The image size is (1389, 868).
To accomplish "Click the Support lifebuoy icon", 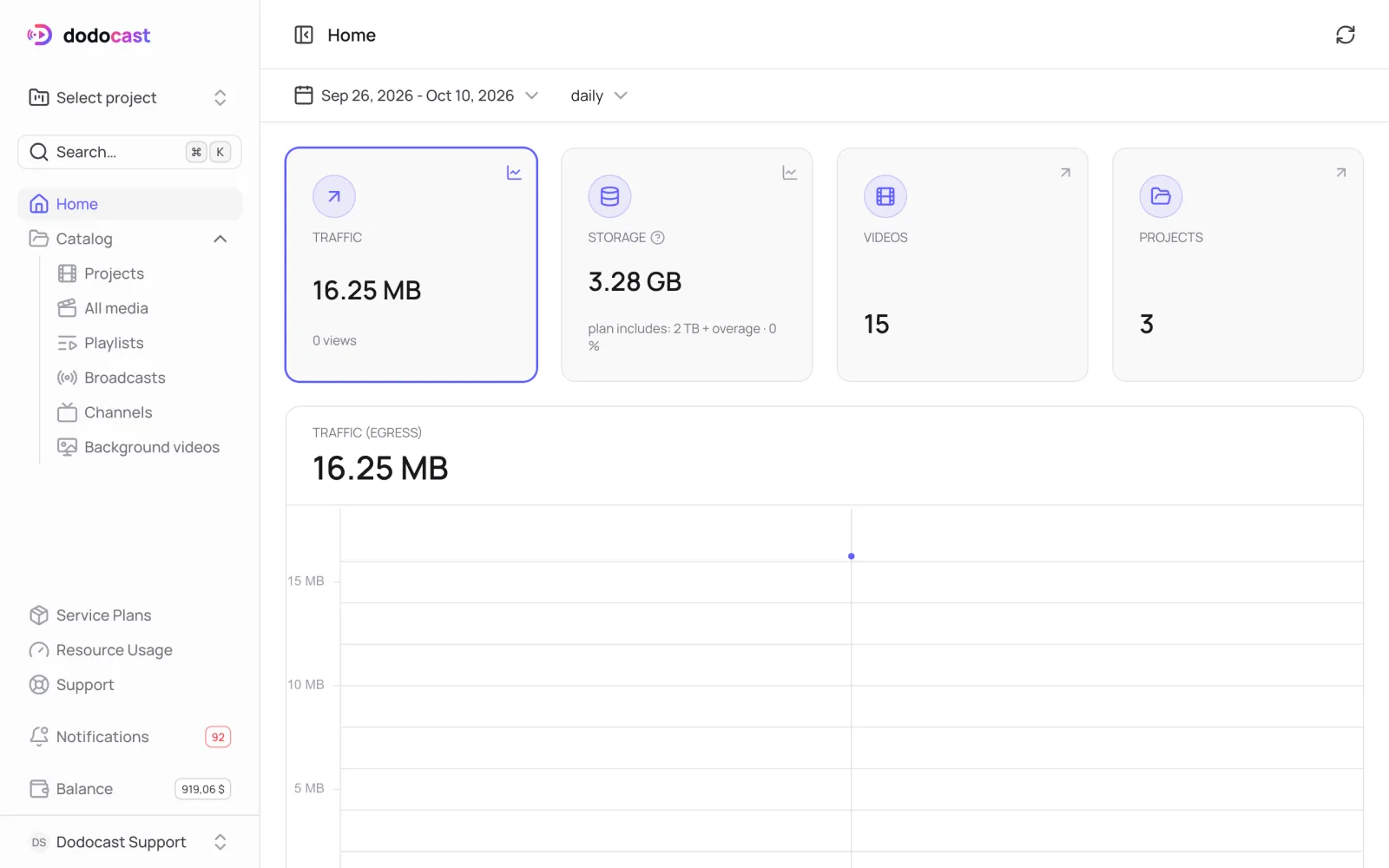I will [x=39, y=685].
